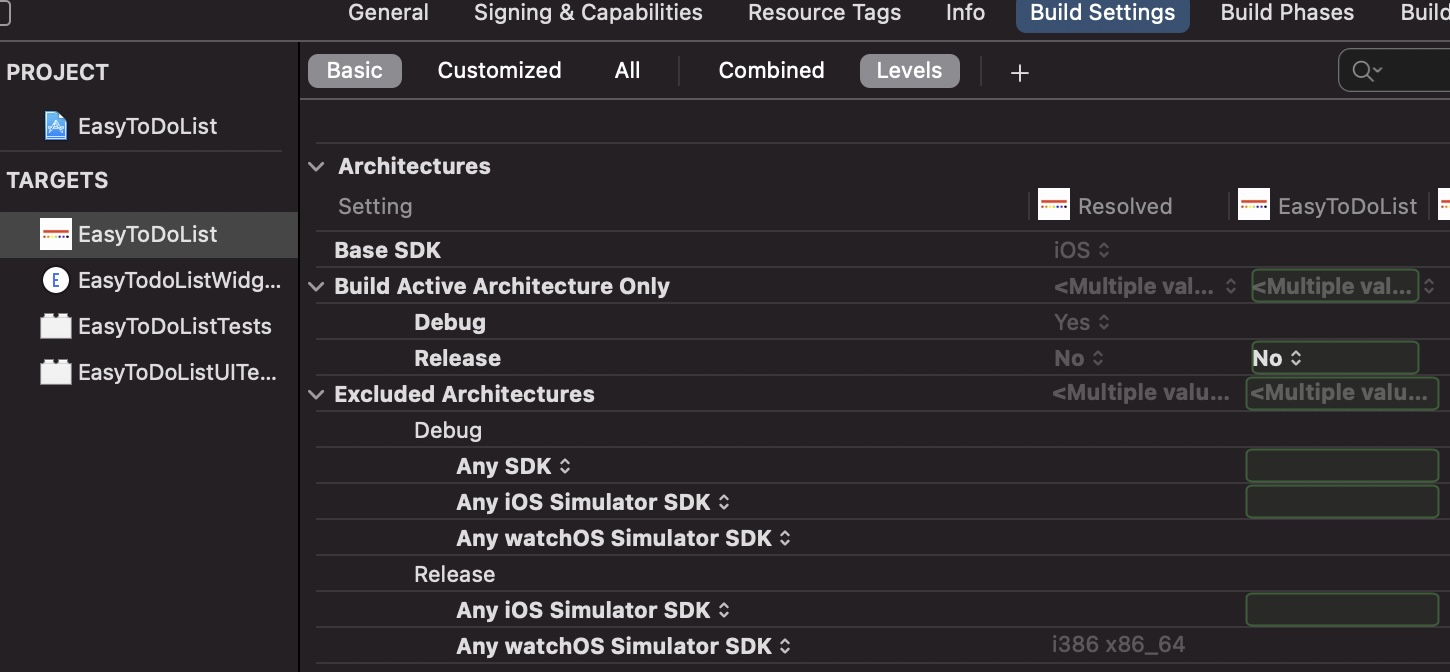The height and width of the screenshot is (672, 1450).
Task: Open the Info tab
Action: point(965,13)
